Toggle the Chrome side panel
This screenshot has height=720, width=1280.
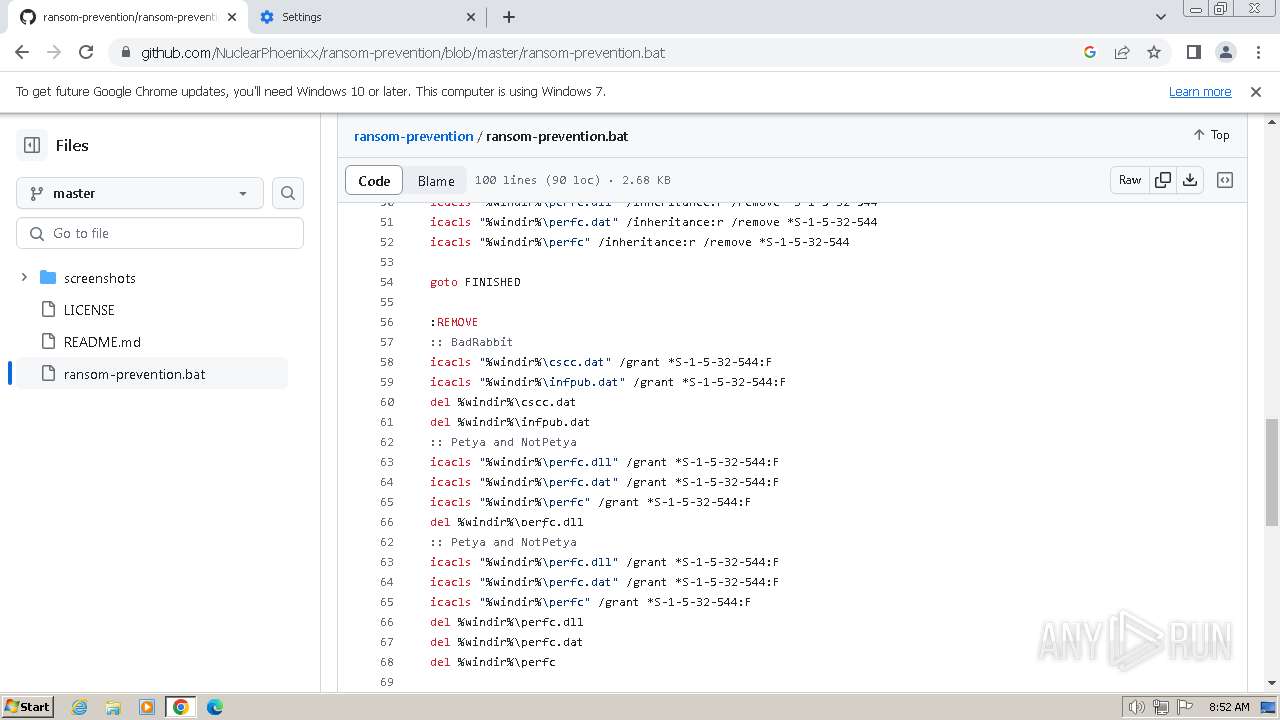coord(1193,52)
